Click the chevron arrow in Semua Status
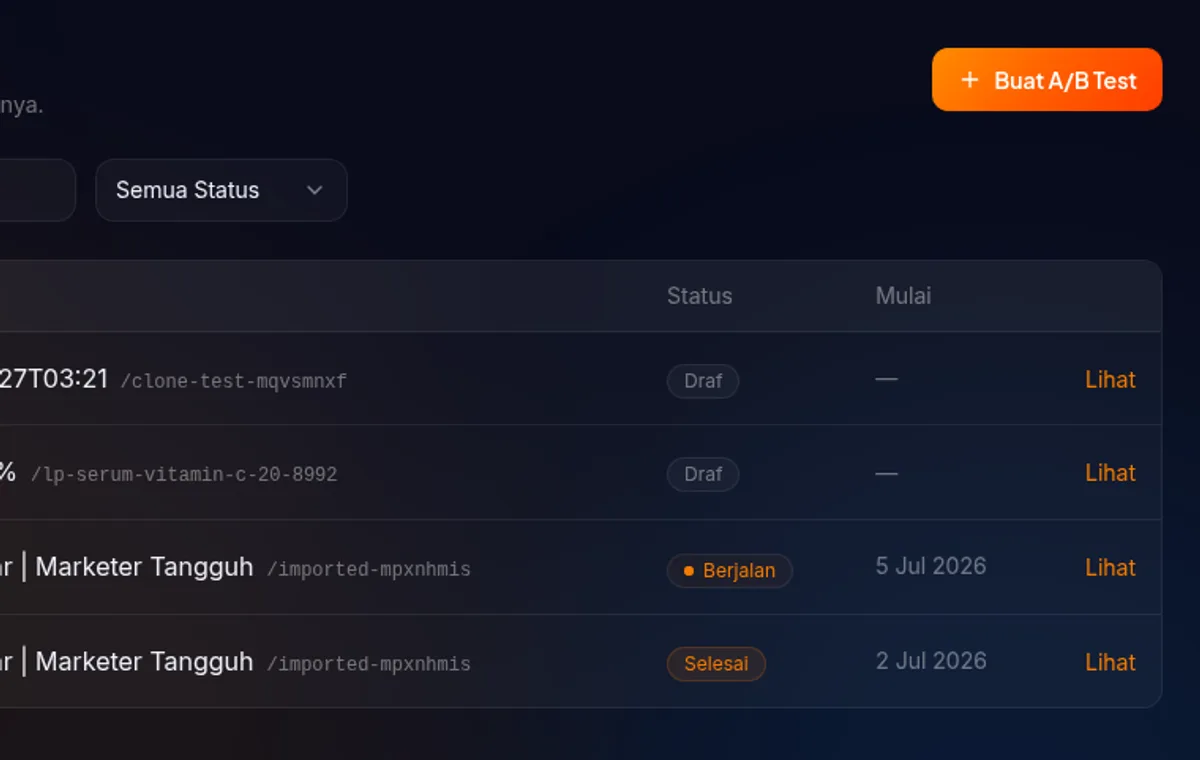Viewport: 1200px width, 760px height. 315,190
